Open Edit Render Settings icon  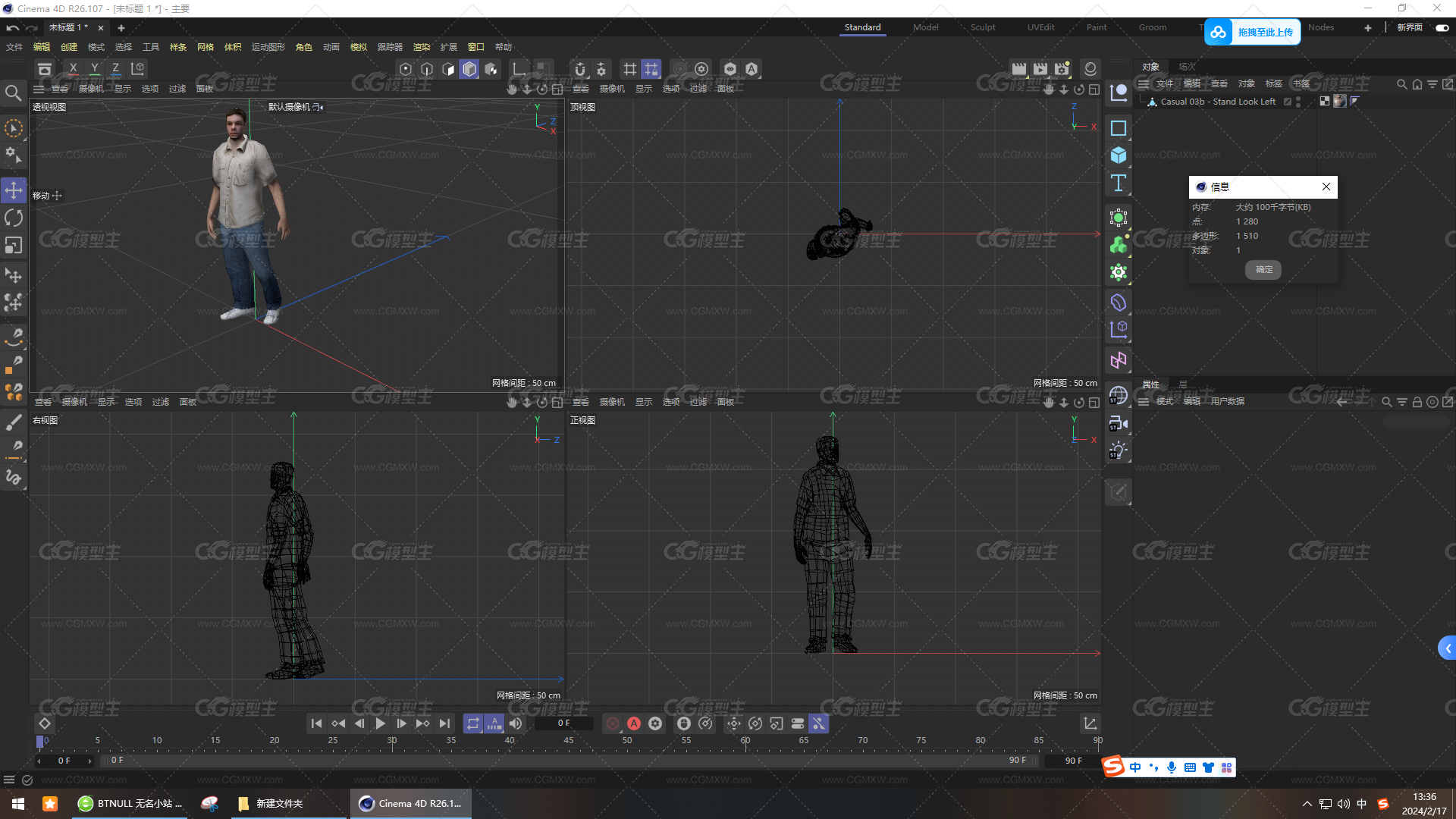[x=1062, y=69]
